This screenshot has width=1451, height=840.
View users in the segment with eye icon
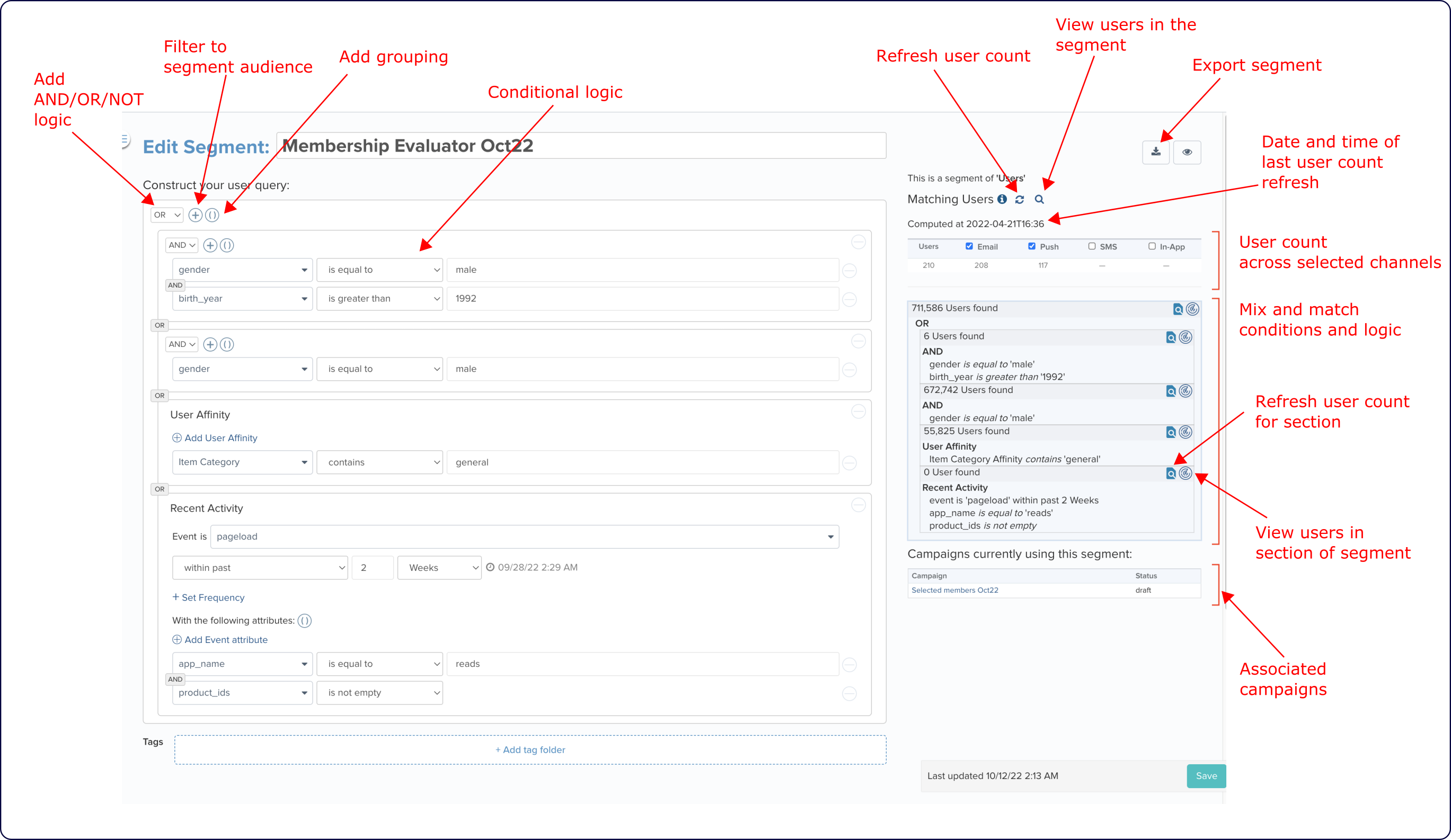pyautogui.click(x=1187, y=152)
